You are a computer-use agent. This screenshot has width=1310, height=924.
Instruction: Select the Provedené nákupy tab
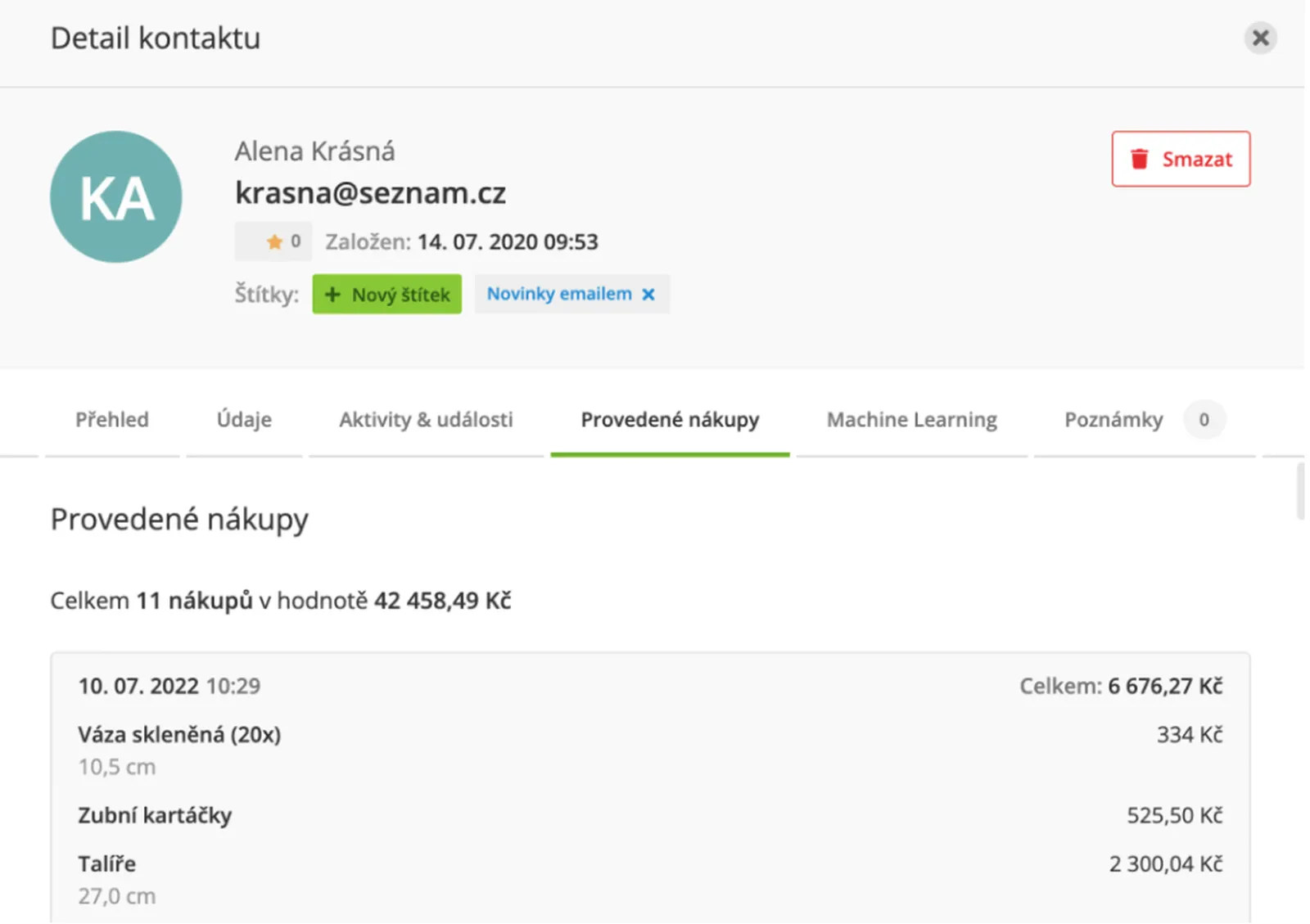pos(670,420)
